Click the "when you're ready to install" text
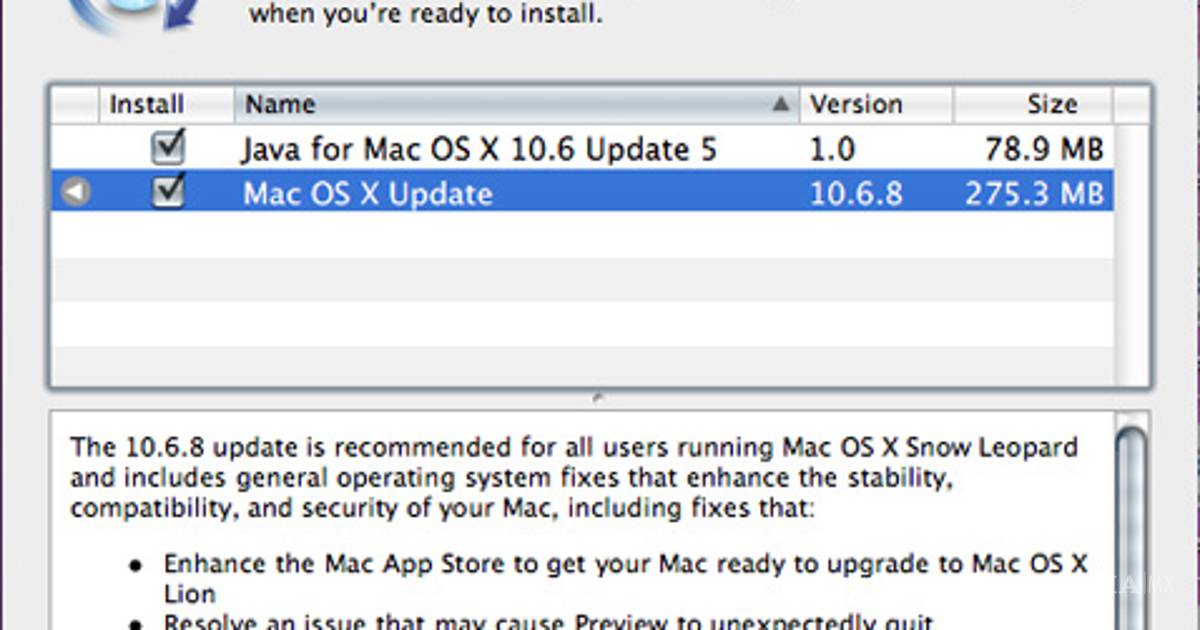 click(425, 16)
